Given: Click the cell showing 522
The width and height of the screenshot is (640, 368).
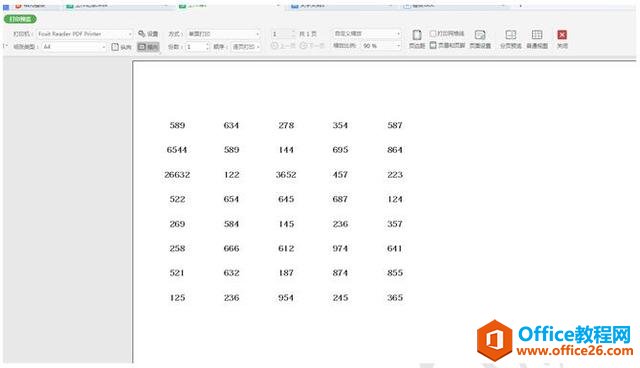Looking at the screenshot, I should tap(177, 199).
